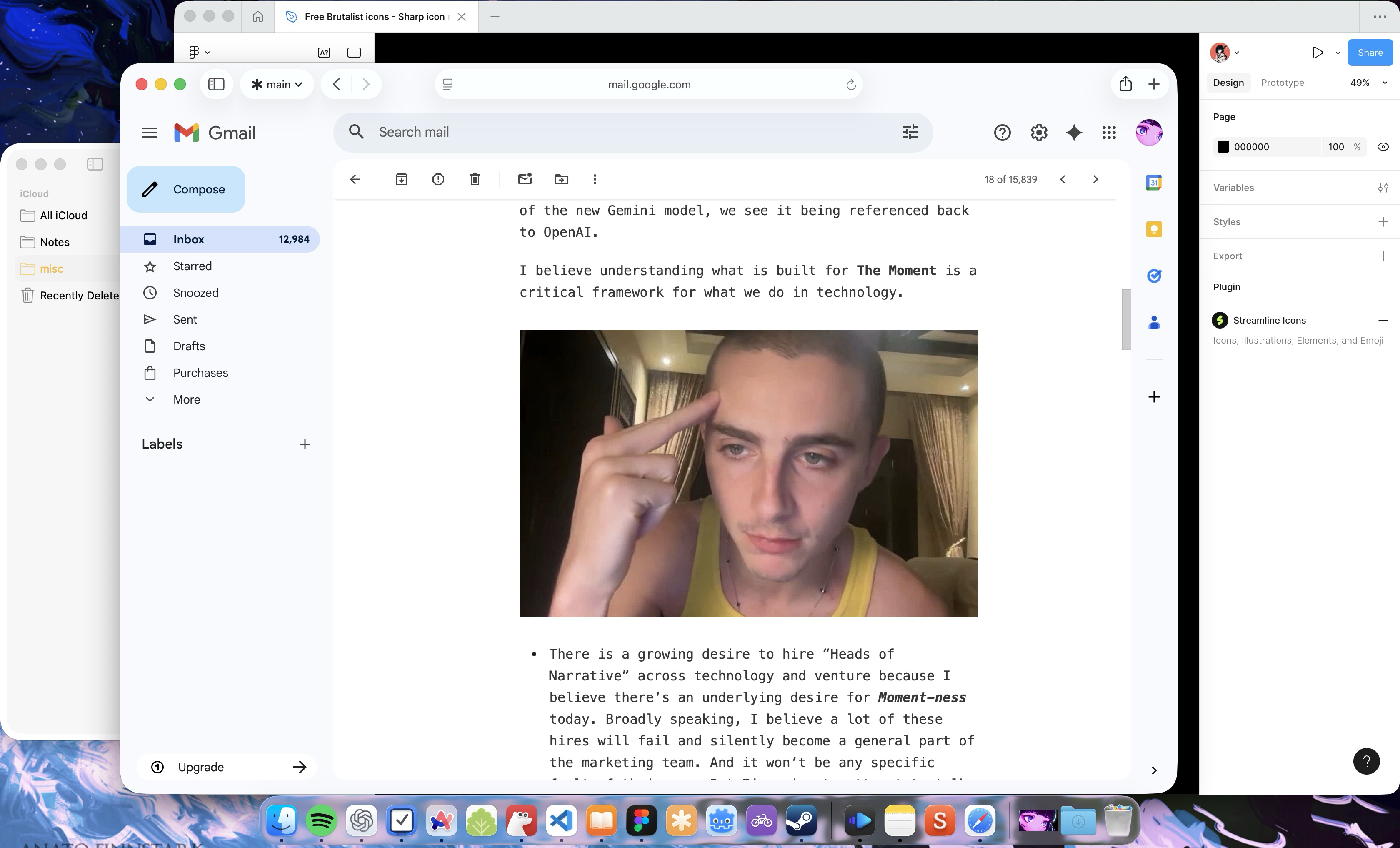This screenshot has width=1400, height=848.
Task: Open Finder from the Dock
Action: point(282,821)
